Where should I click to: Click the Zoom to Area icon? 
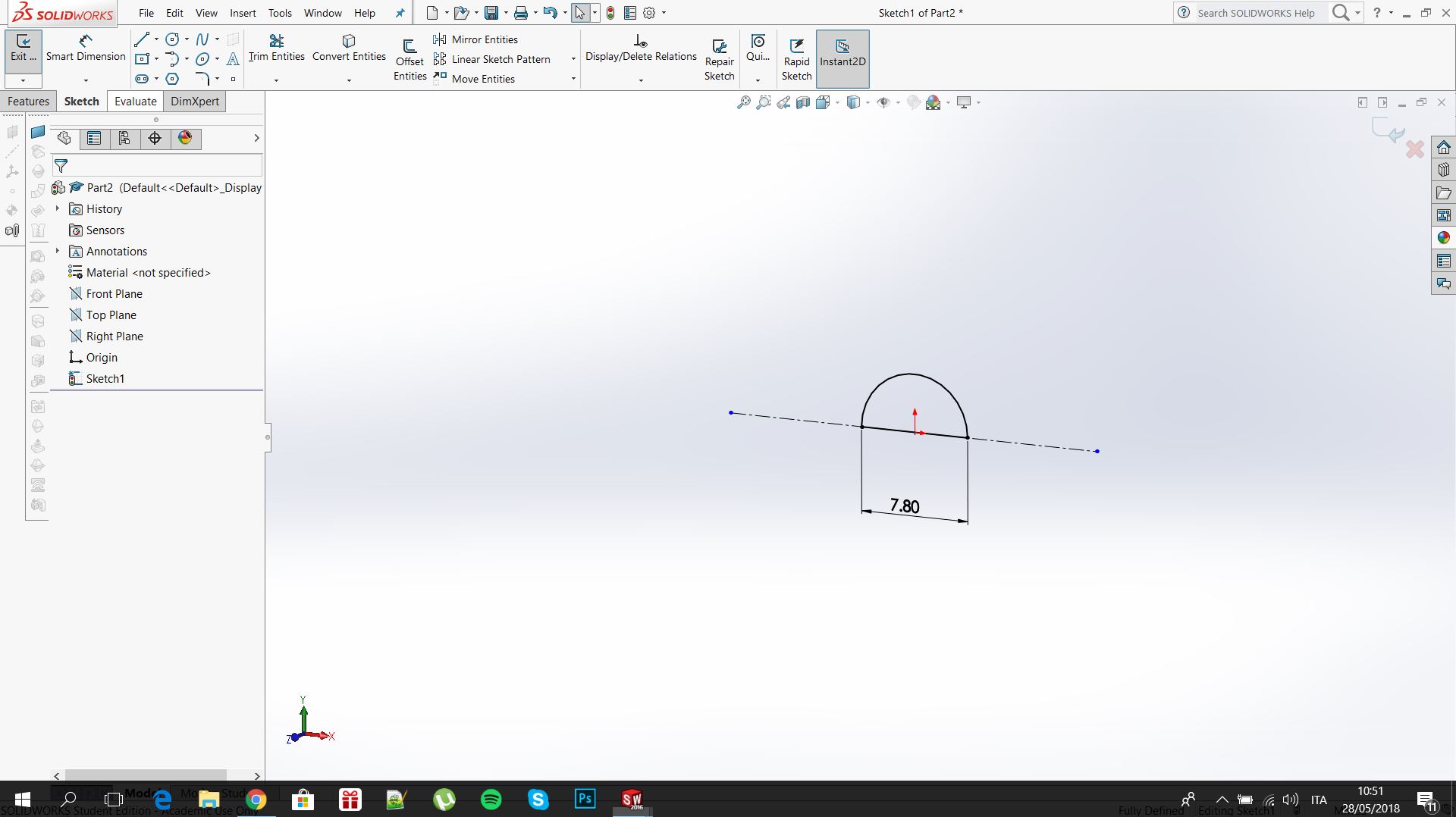pyautogui.click(x=764, y=102)
